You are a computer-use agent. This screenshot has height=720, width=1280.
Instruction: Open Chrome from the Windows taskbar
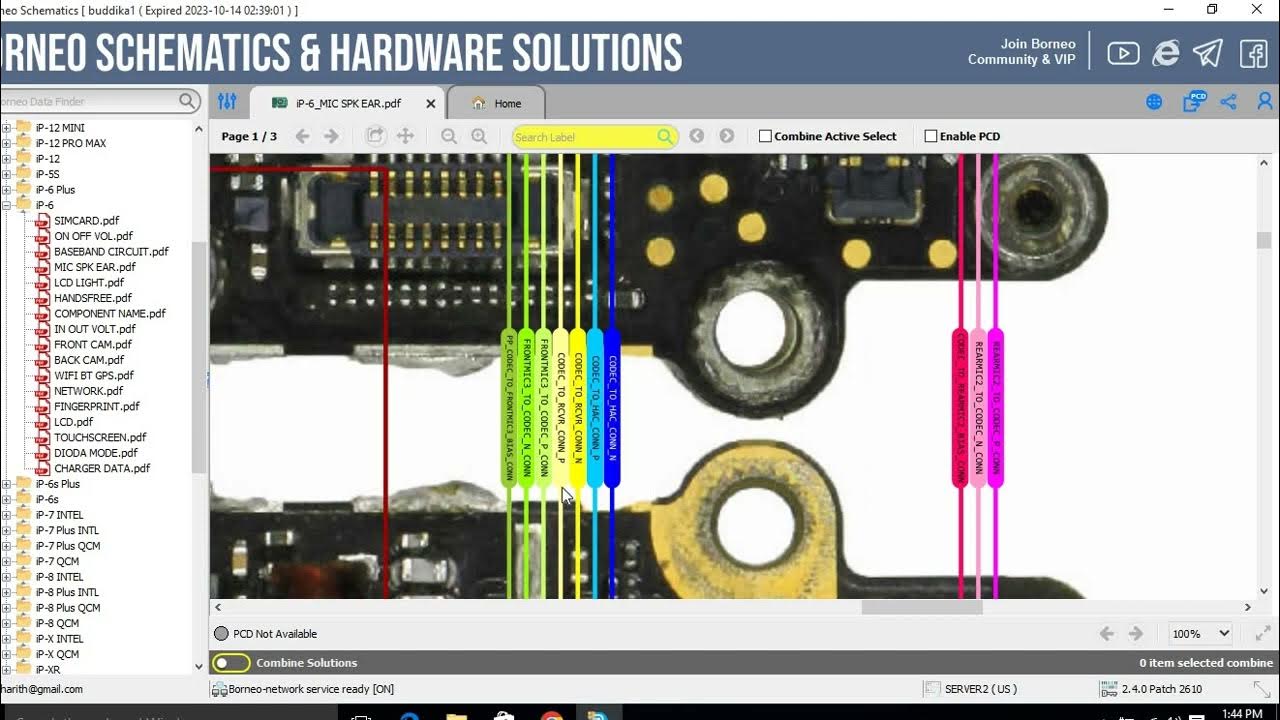551,714
